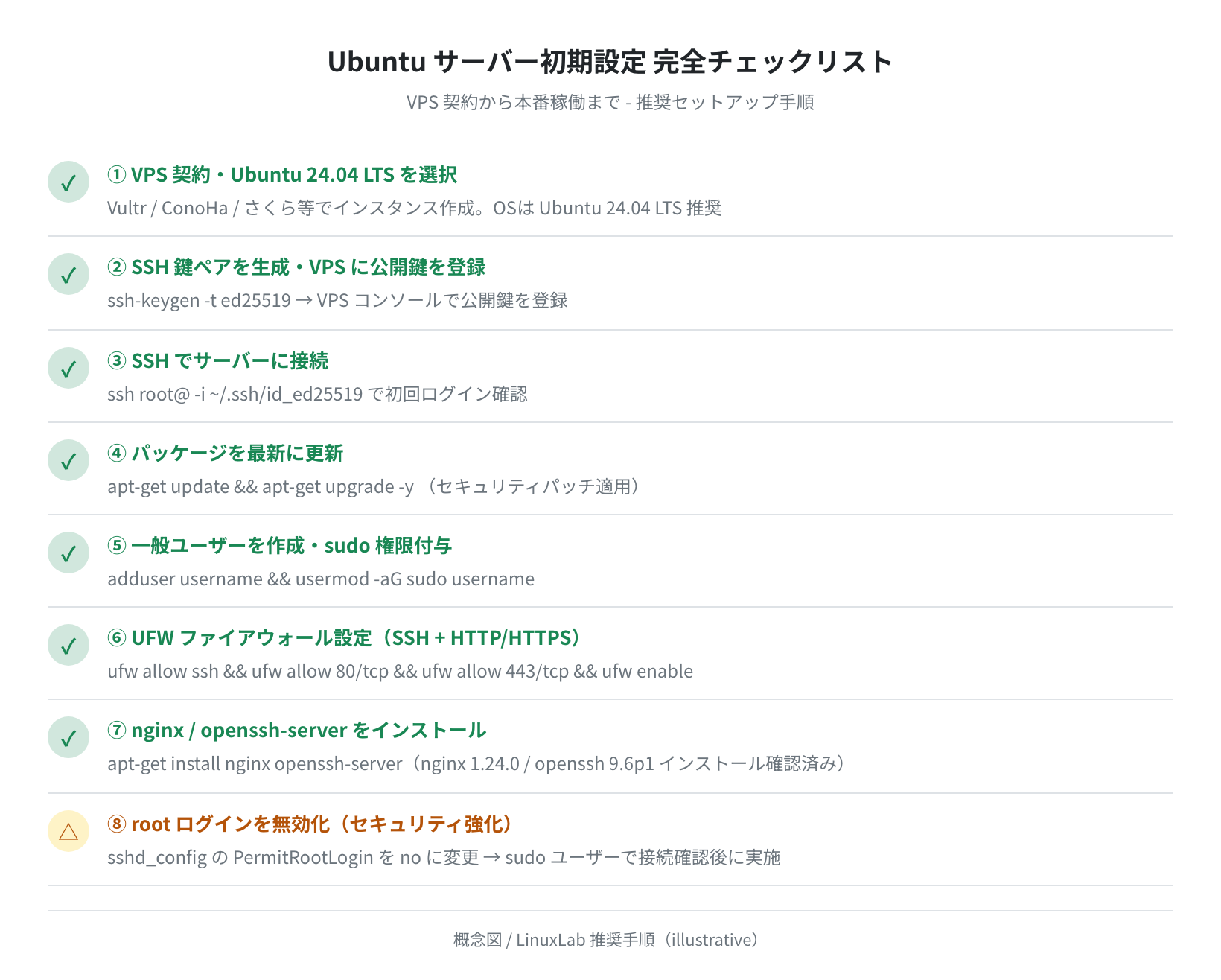The image size is (1221, 980).
Task: Click the check icon for ⑤ 一般ユーザーを作成
Action: click(68, 553)
